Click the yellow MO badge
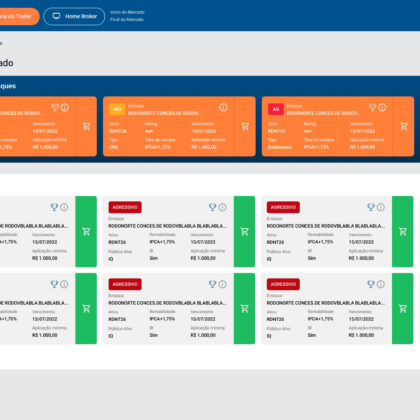 pos(117,109)
